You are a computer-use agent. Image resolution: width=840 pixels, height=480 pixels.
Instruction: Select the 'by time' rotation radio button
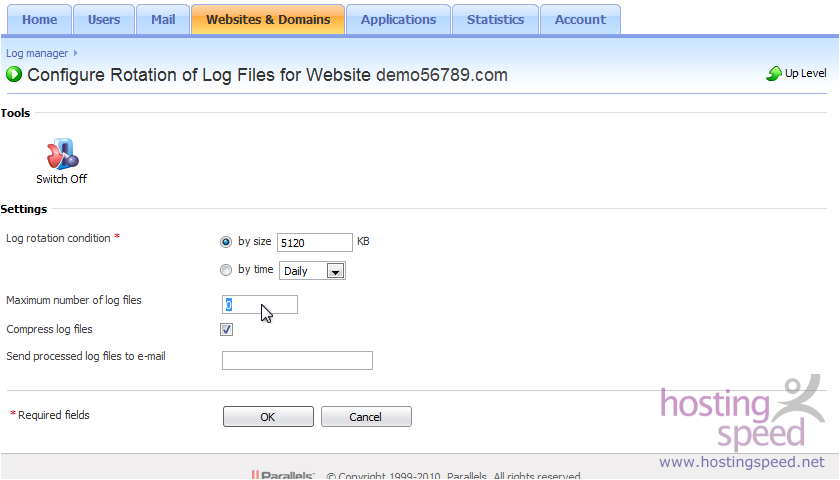point(225,270)
